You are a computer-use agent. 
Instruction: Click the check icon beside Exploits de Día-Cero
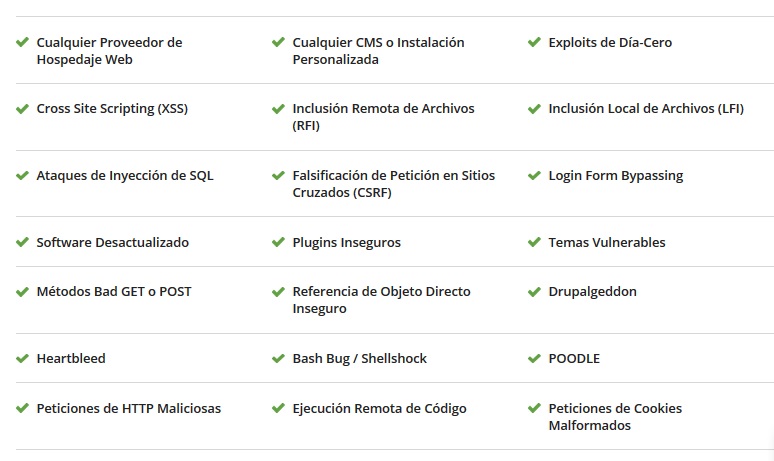pos(534,42)
